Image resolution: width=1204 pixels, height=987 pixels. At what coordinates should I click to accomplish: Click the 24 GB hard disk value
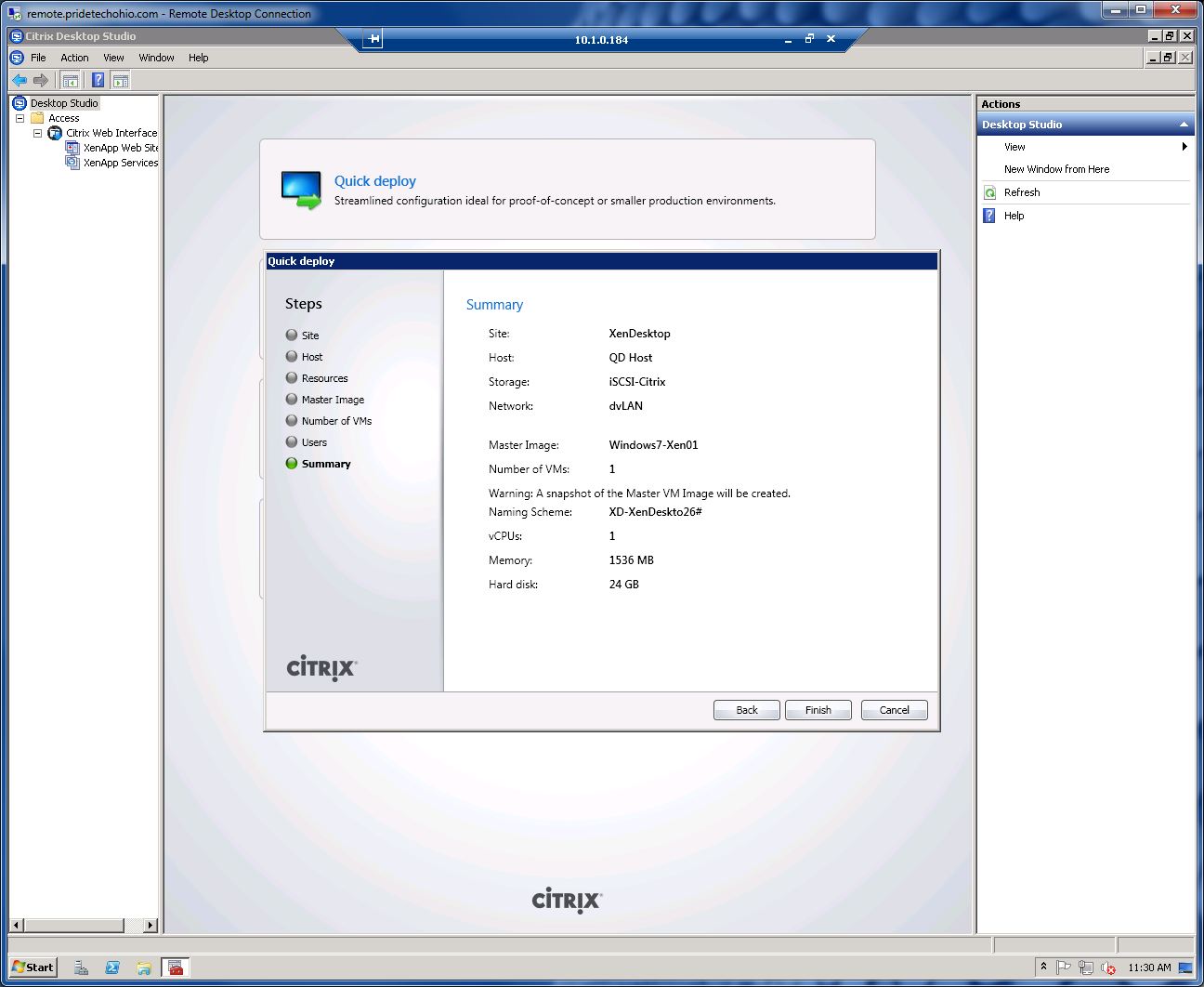[x=624, y=585]
